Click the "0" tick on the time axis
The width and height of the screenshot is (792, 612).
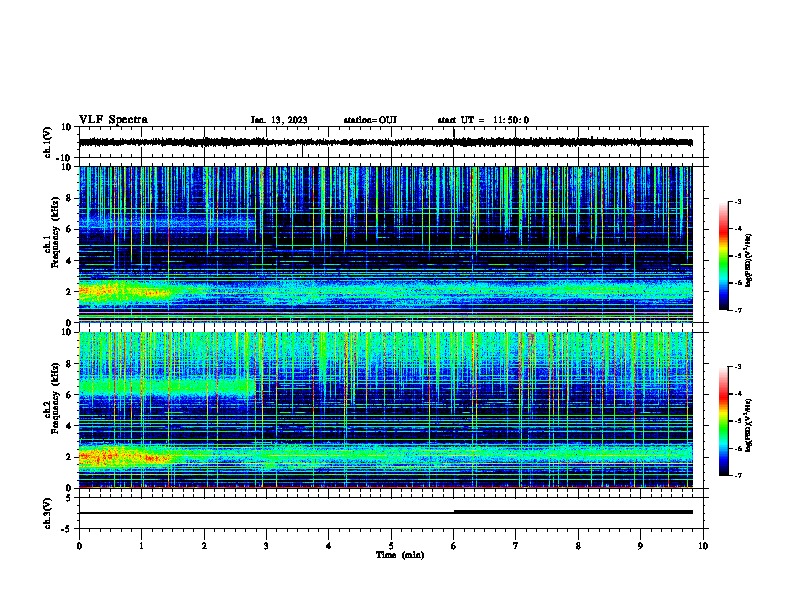[x=79, y=546]
